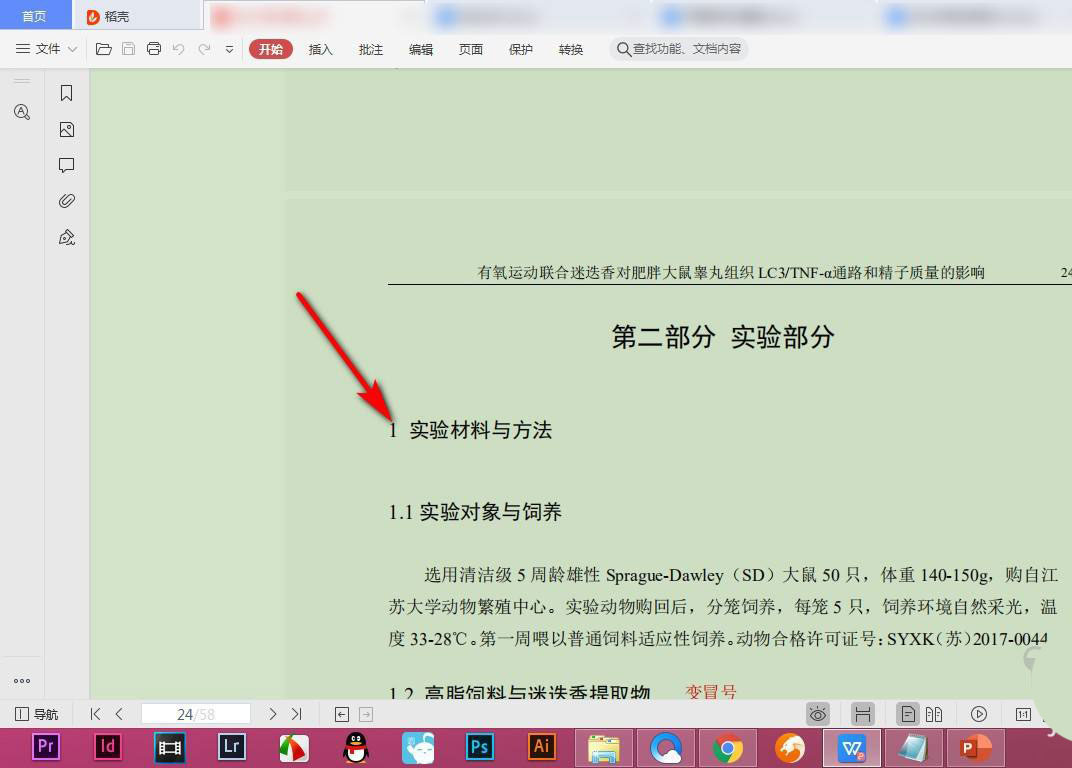Click the signature pen icon in sidebar
The image size is (1072, 768).
point(67,237)
